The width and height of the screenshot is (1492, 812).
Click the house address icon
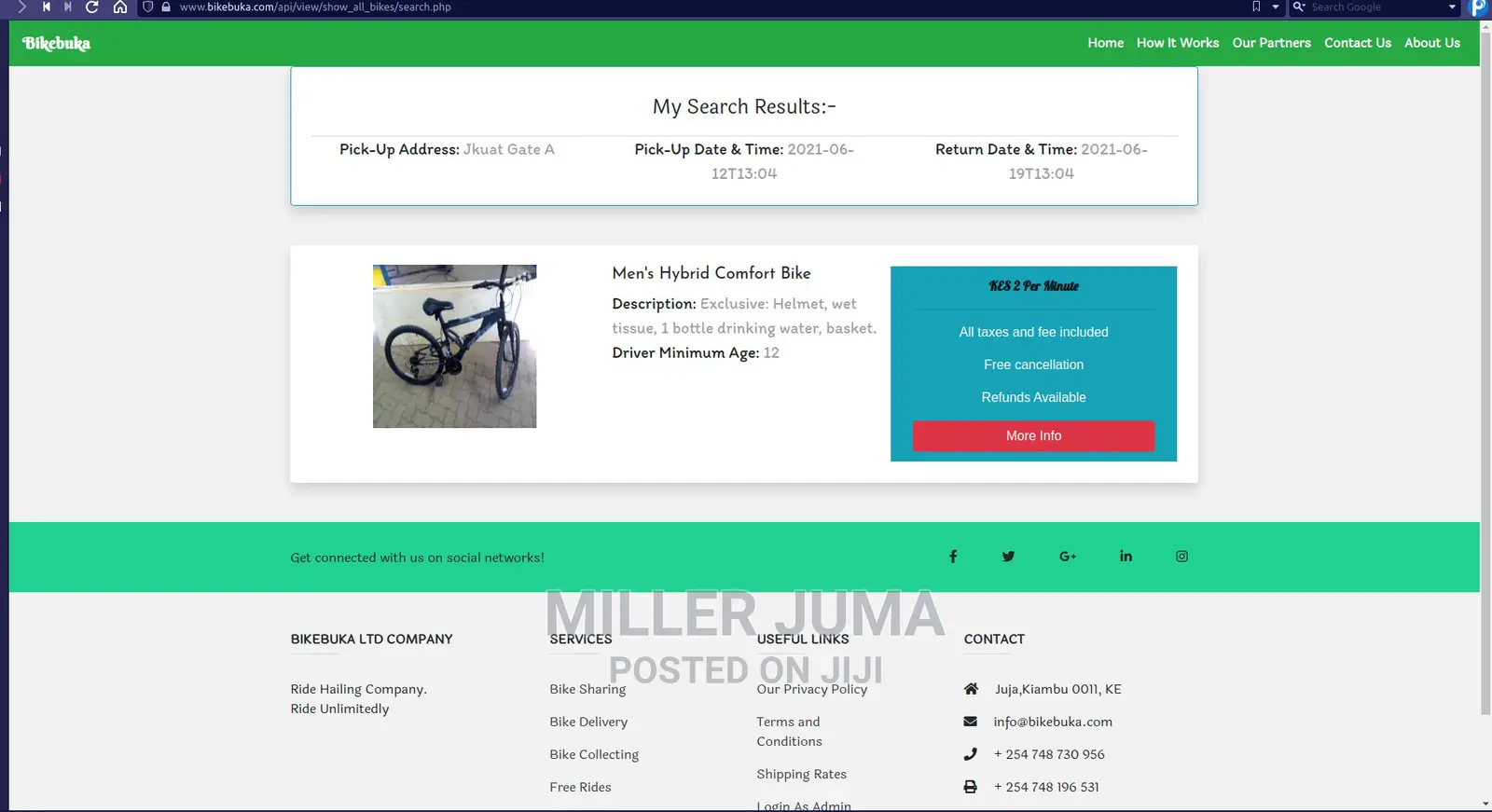(x=971, y=689)
